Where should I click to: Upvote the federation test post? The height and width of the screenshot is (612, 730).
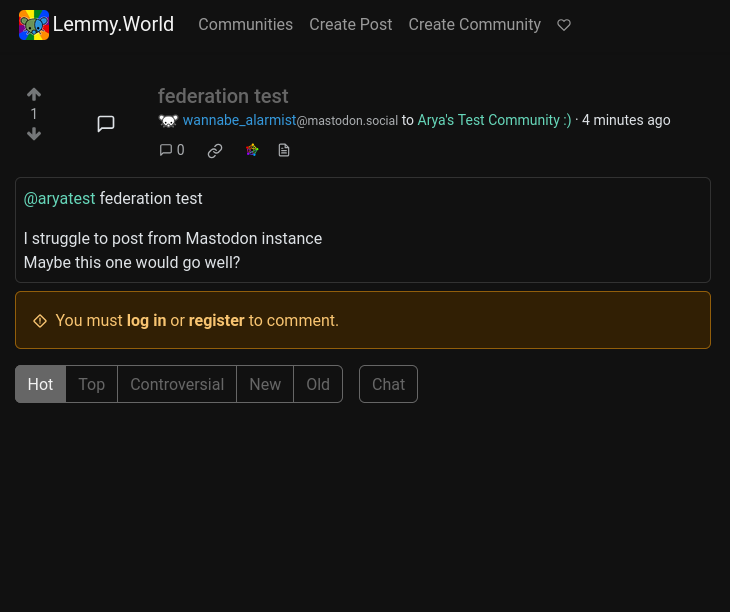(x=34, y=94)
